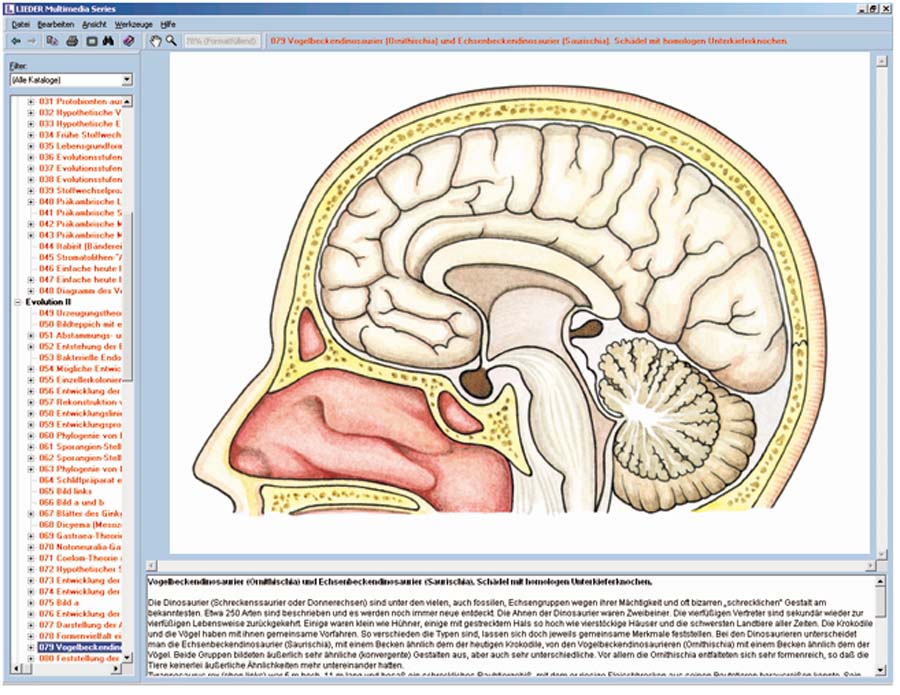
Task: Click the pink eraser icon in toolbar
Action: [128, 41]
